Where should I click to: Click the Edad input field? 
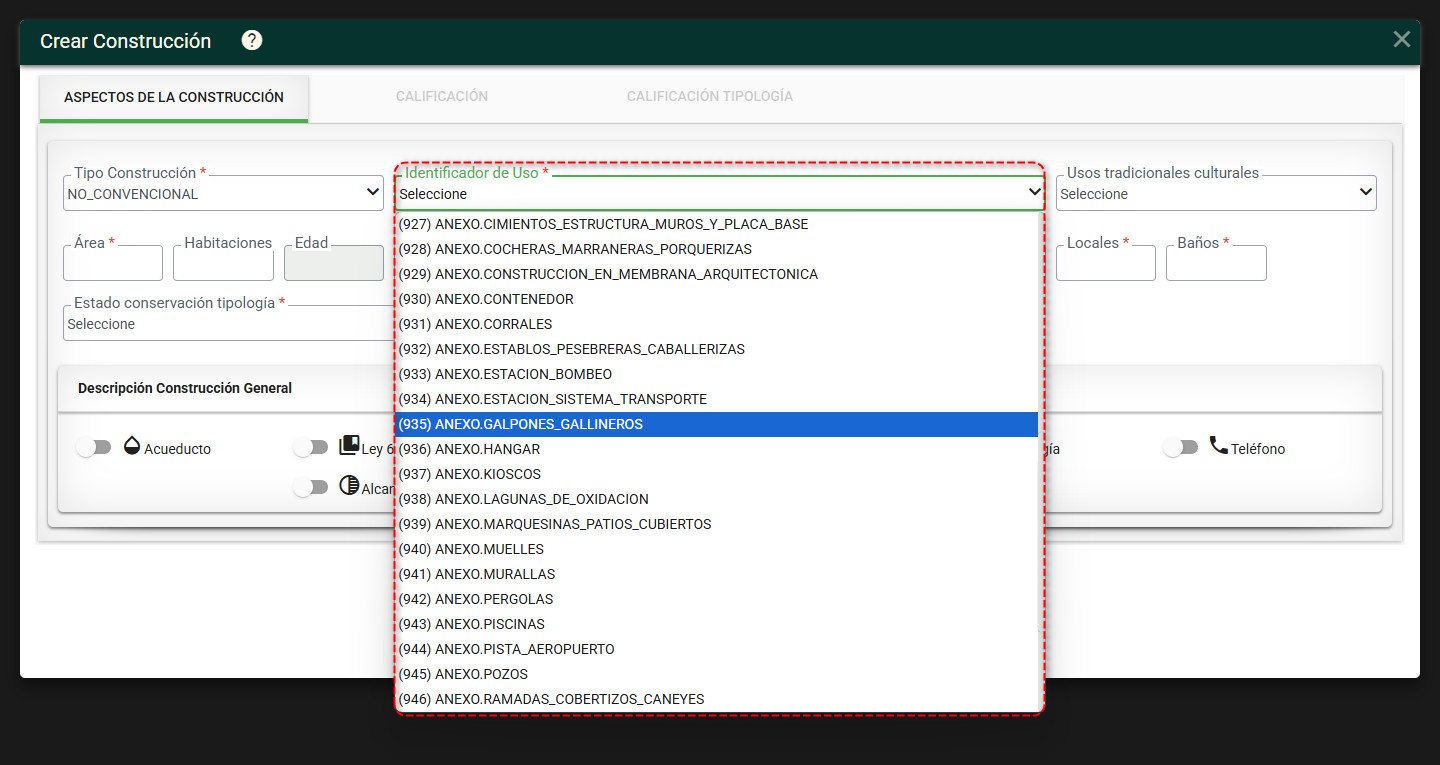[334, 263]
